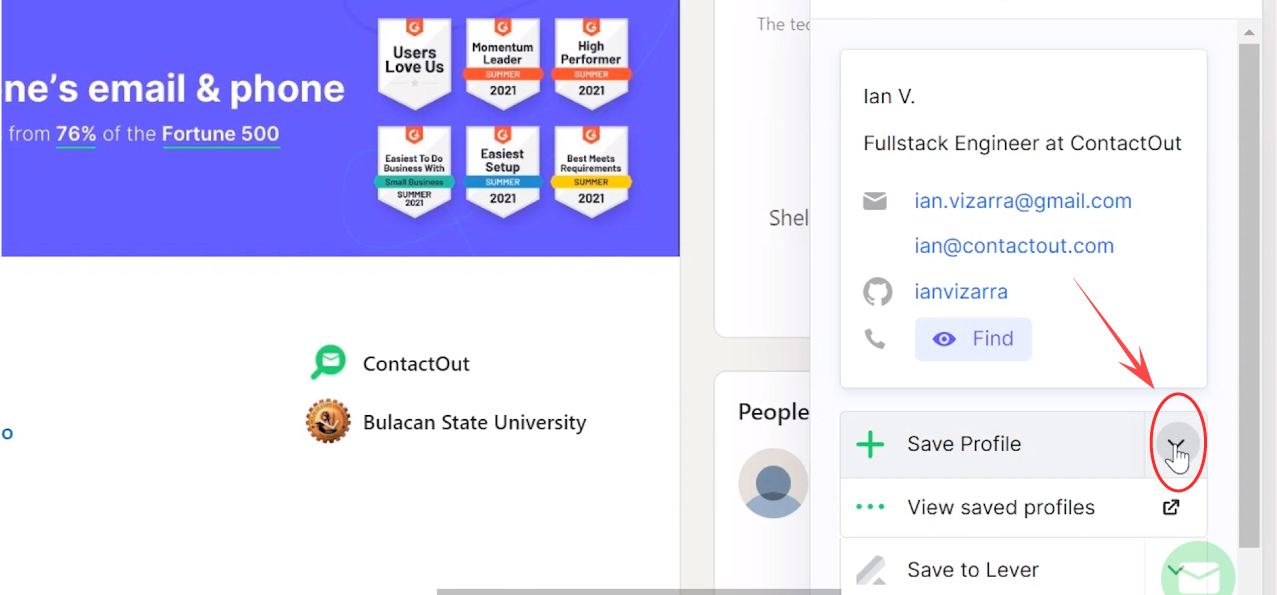1277x595 pixels.
Task: Click the three green dots icon
Action: pos(871,507)
